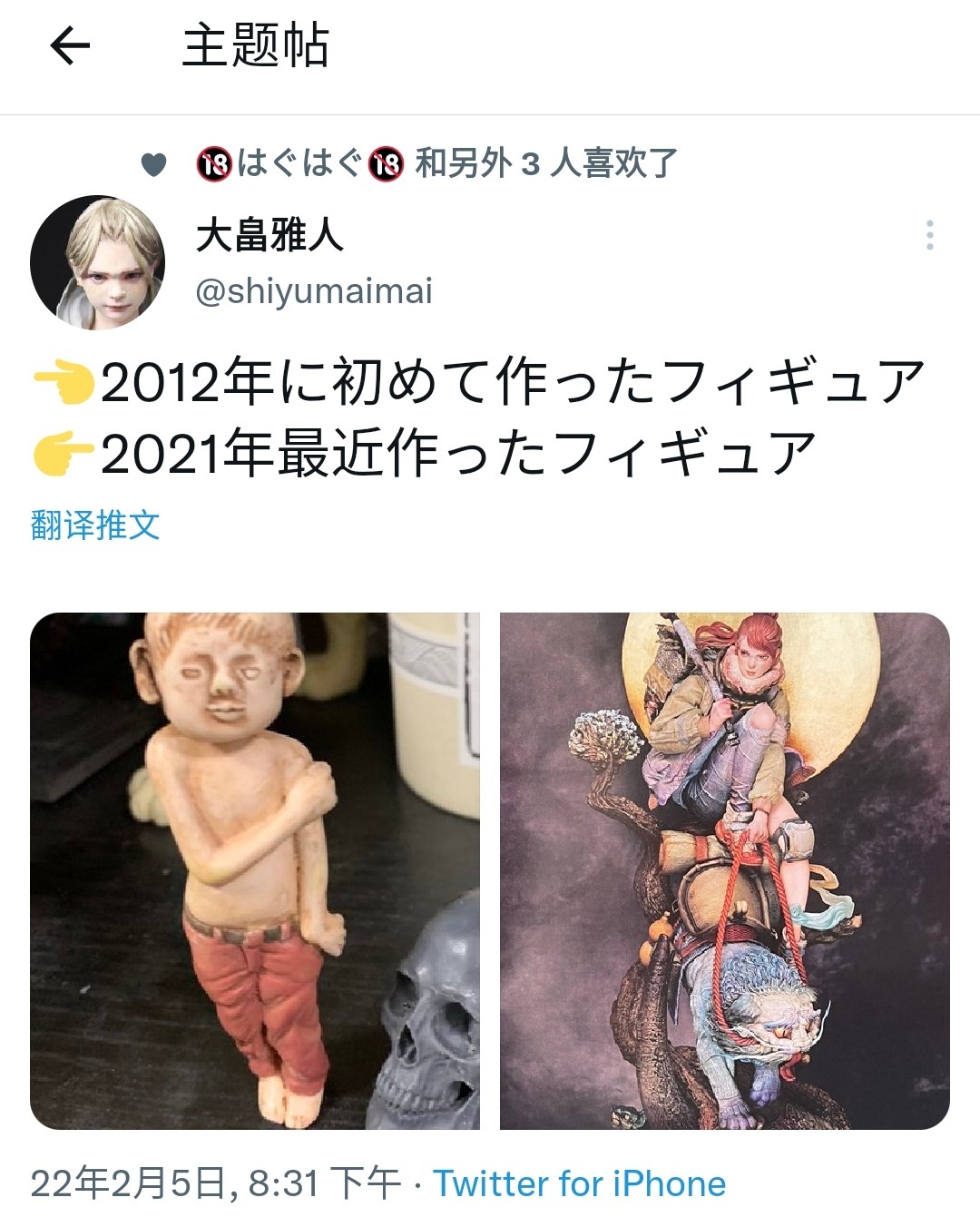Tap the first tweet line about 2012
The height and width of the screenshot is (1217, 980).
[478, 382]
